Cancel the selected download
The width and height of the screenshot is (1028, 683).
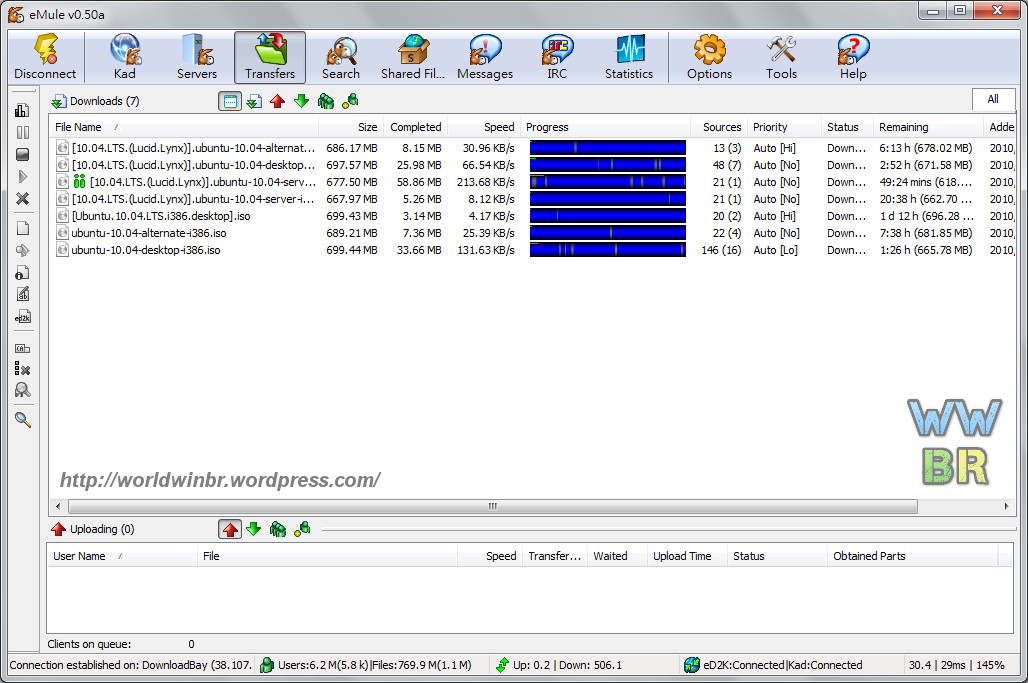pos(22,198)
